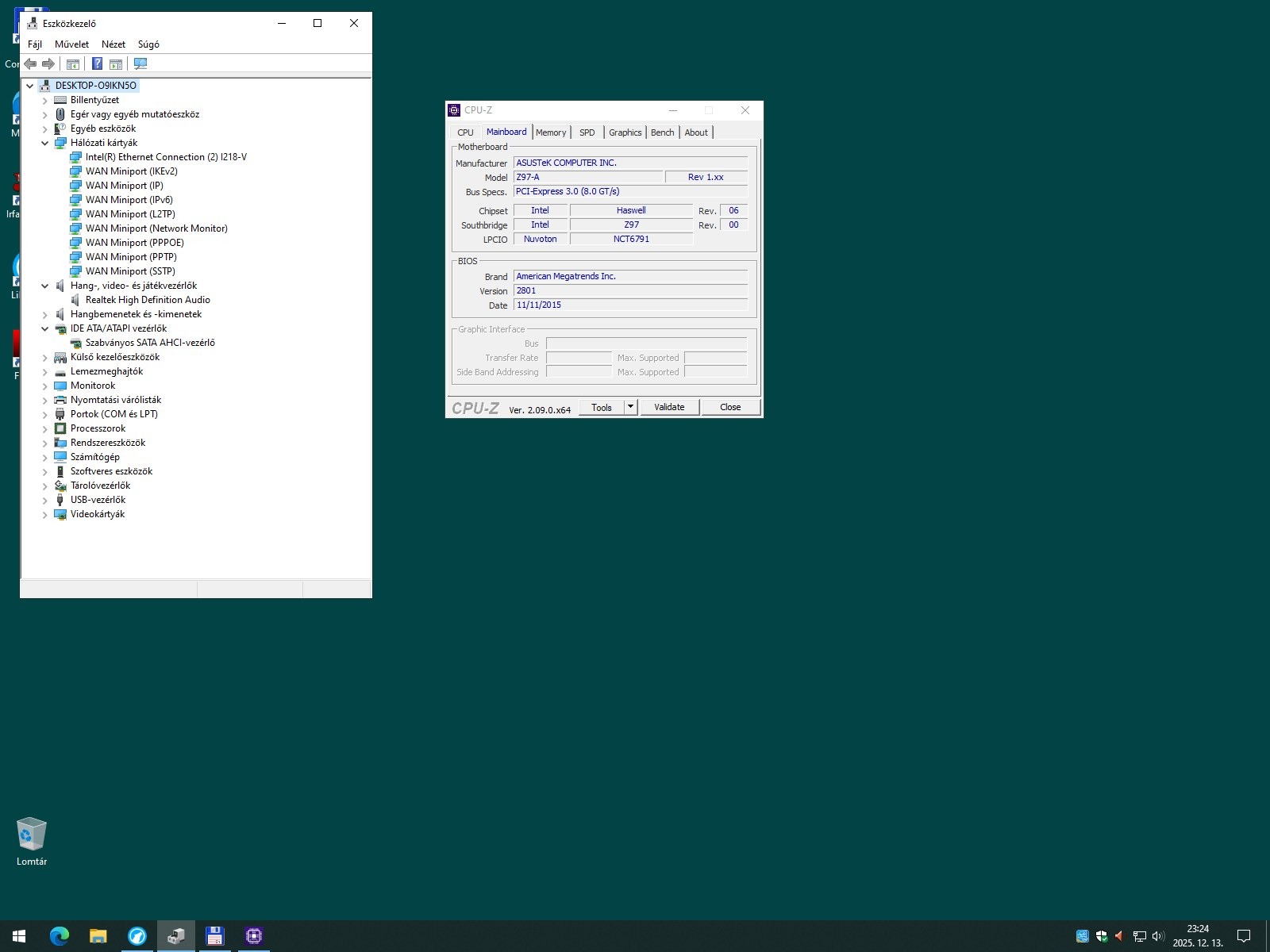Click the WAN Miniport (IPv6) network icon
Screen dimensions: 1270x952
pos(75,200)
